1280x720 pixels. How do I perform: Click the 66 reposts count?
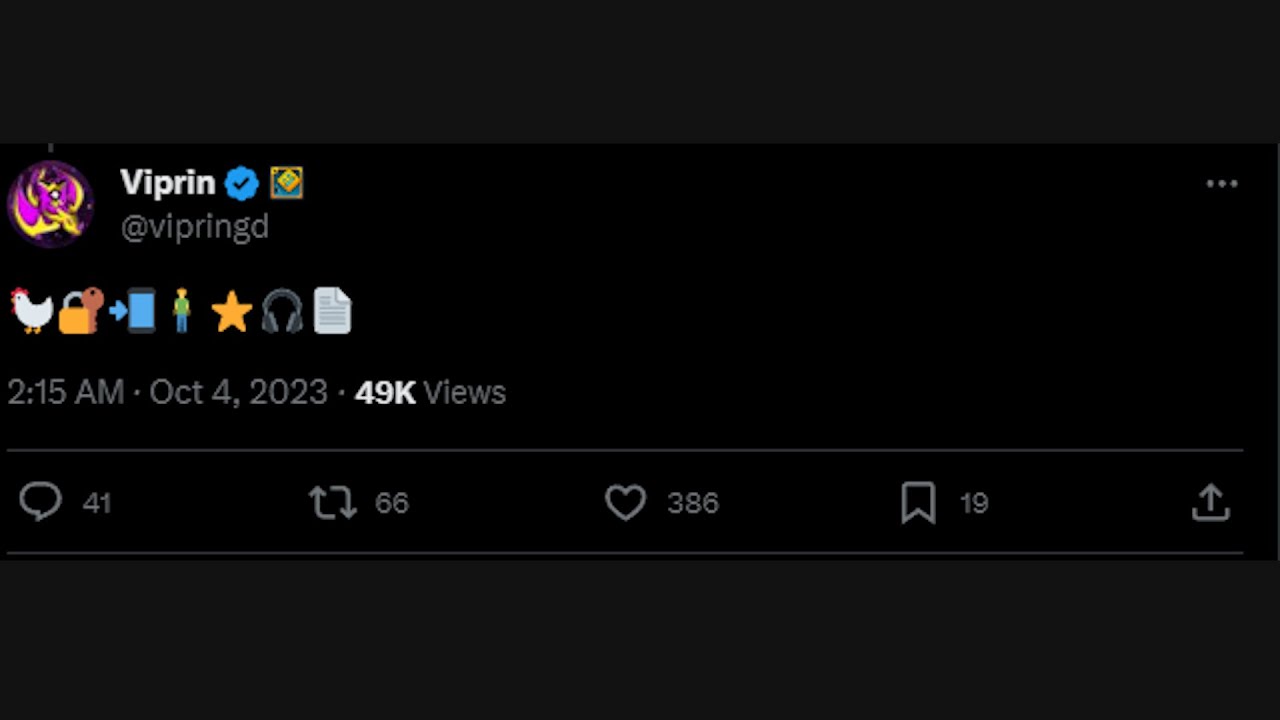tap(392, 503)
